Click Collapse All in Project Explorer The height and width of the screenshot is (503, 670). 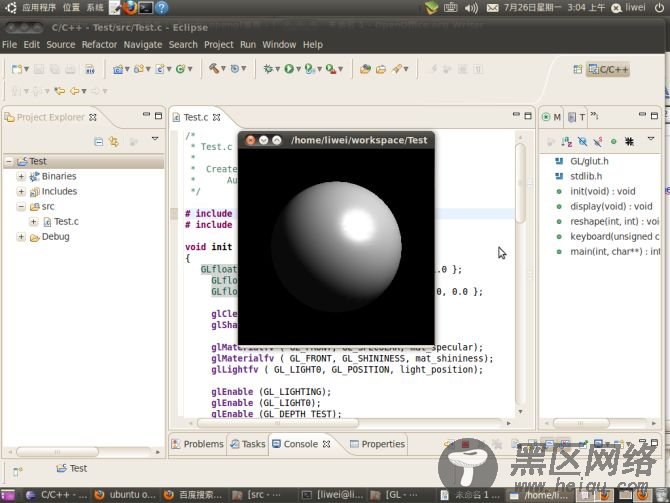(x=99, y=141)
